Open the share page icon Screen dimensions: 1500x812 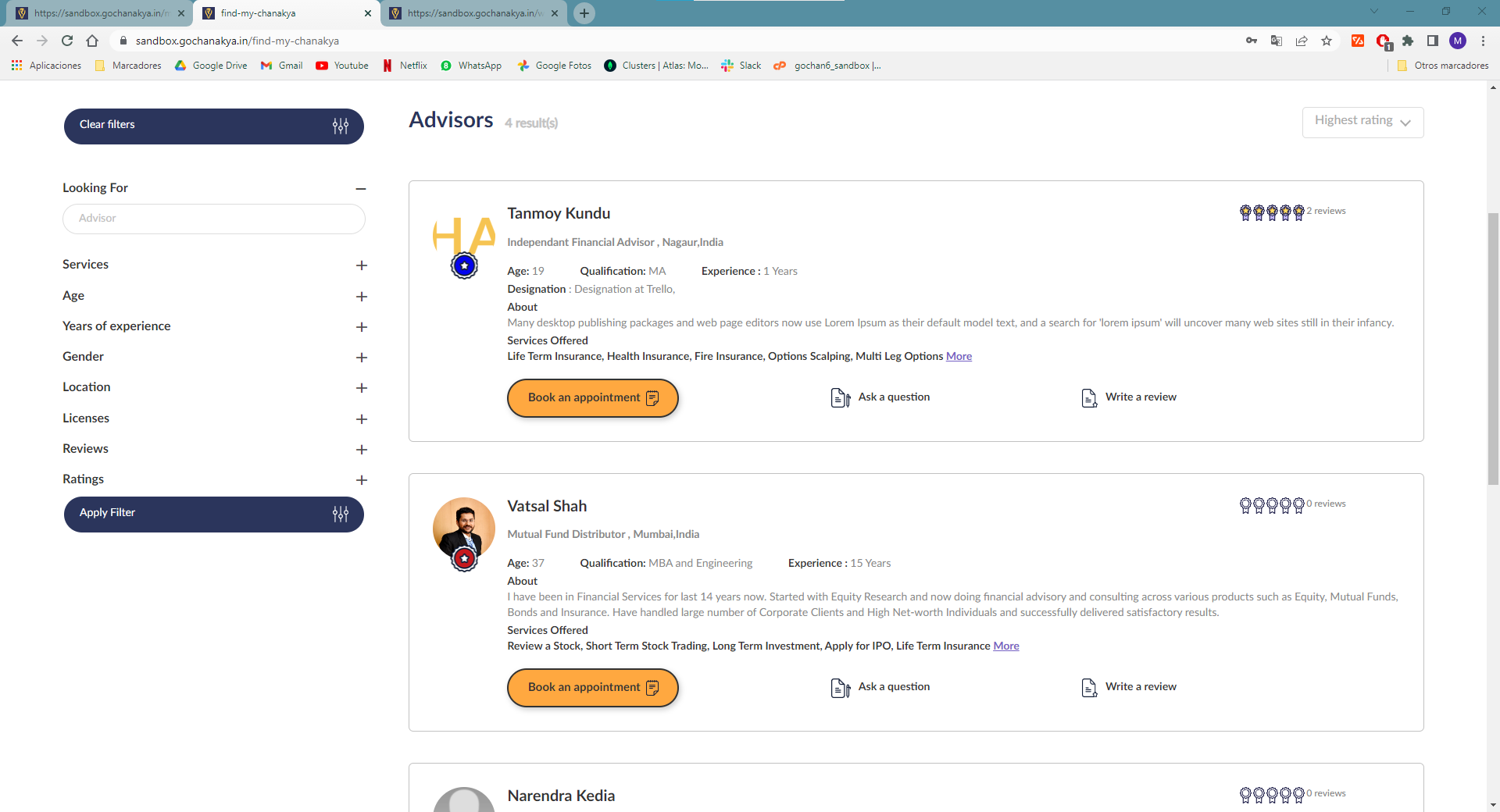(x=1302, y=41)
